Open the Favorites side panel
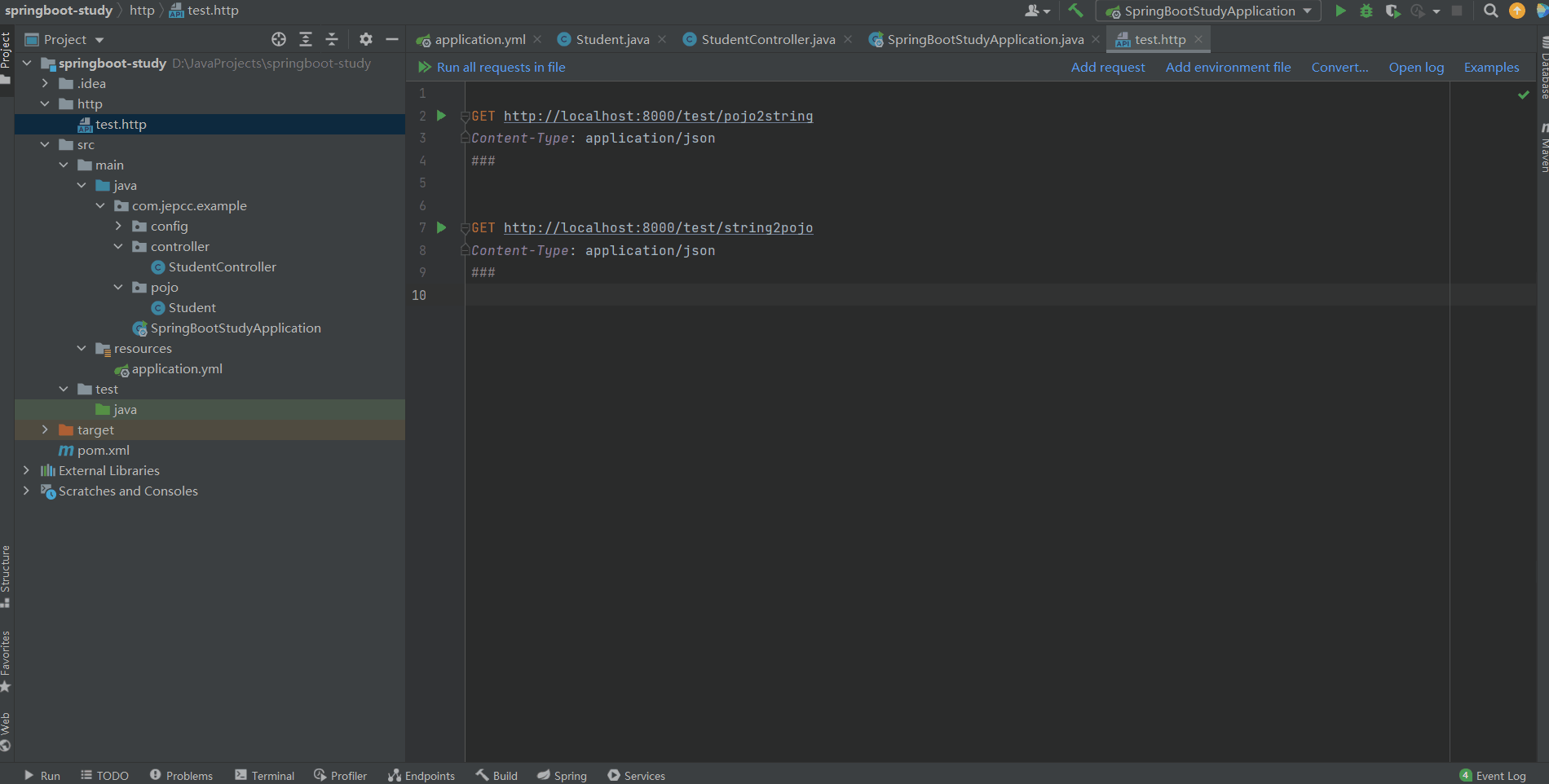The image size is (1549, 784). (6, 661)
